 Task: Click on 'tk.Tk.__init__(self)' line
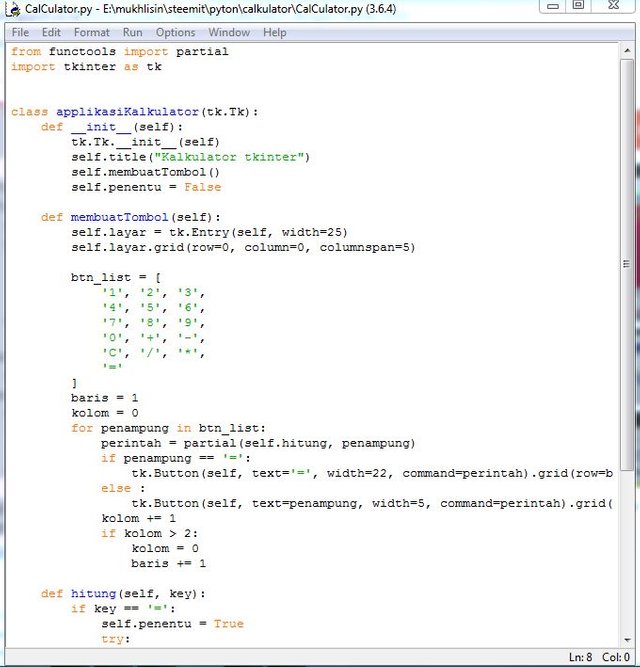(x=145, y=142)
